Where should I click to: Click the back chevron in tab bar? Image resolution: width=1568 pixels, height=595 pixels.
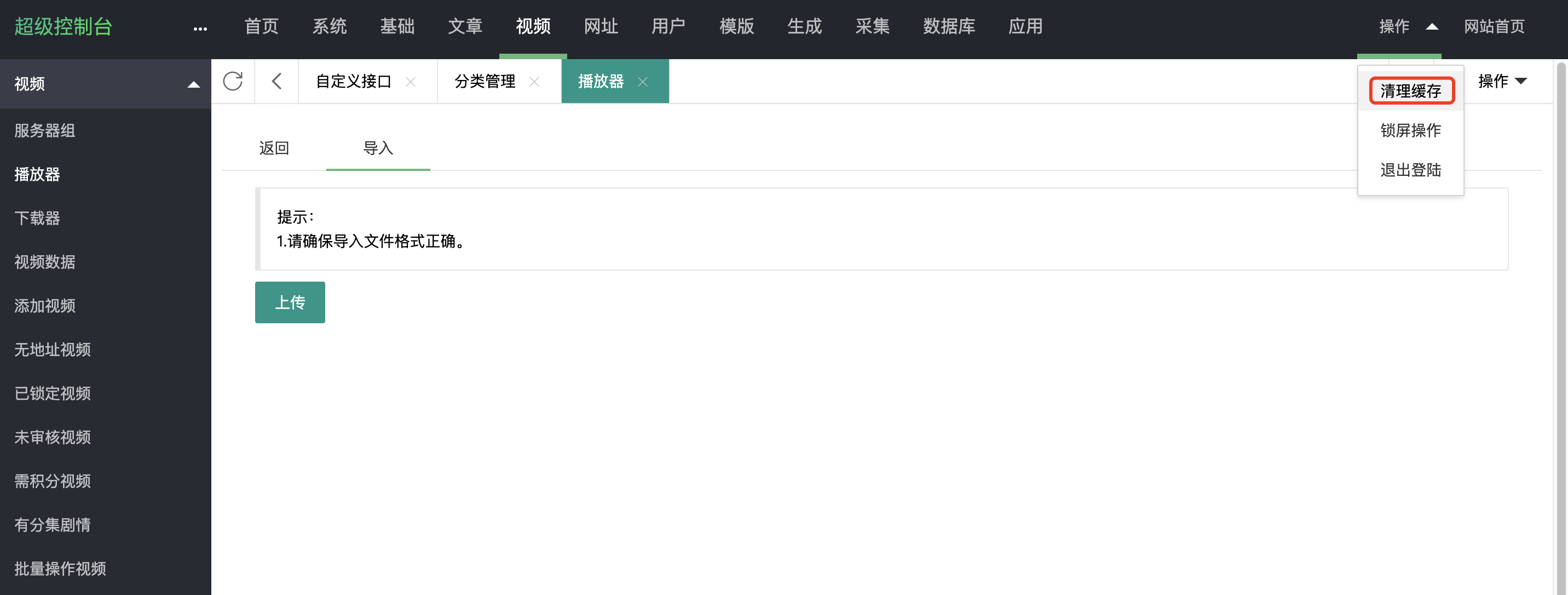pos(276,81)
